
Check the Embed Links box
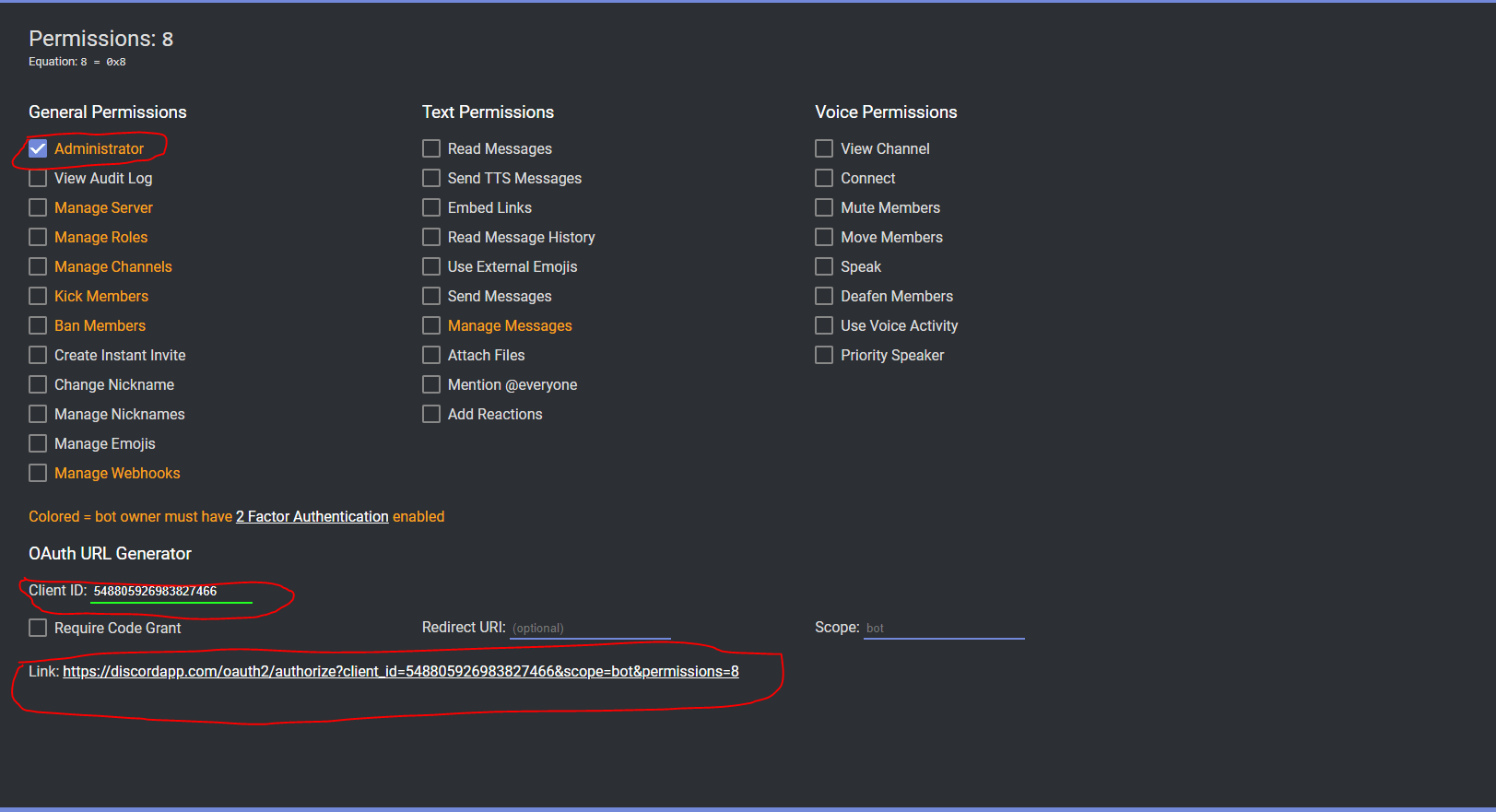point(431,207)
